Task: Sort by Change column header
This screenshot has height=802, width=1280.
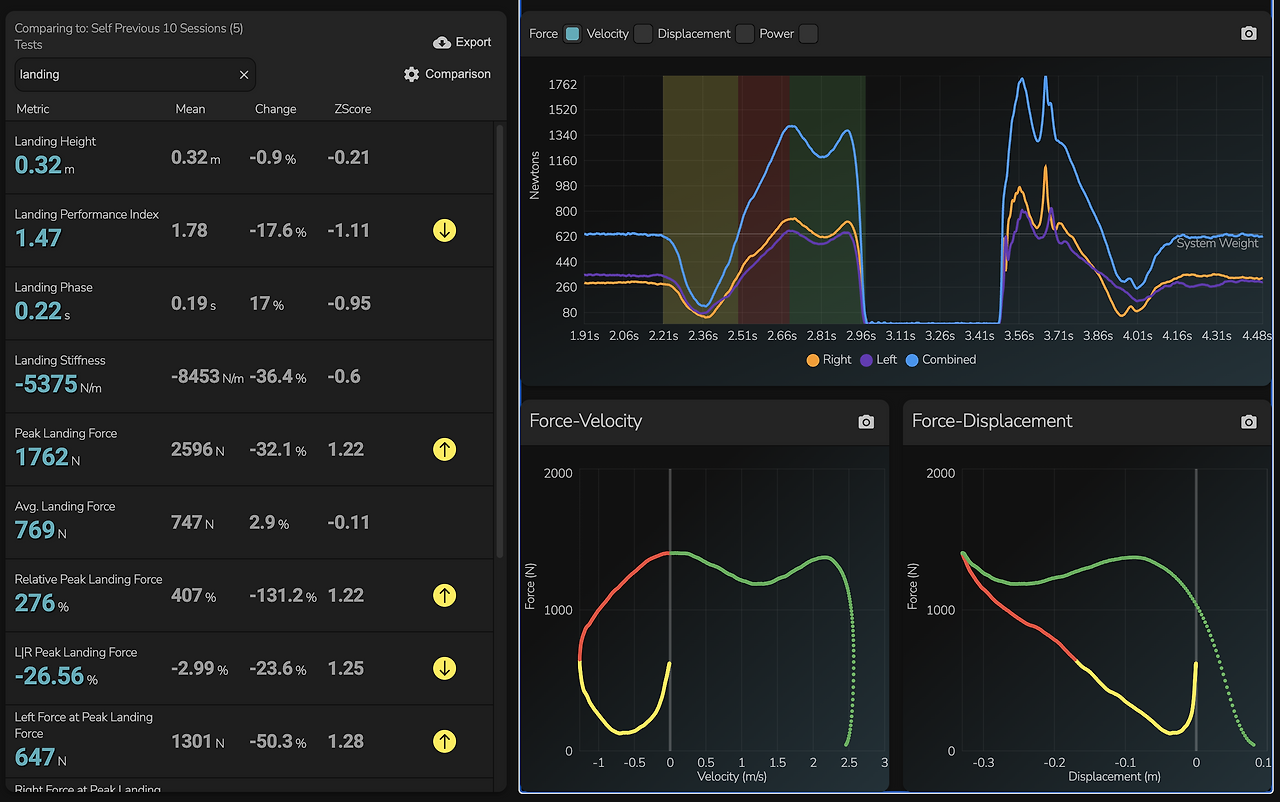Action: (275, 109)
